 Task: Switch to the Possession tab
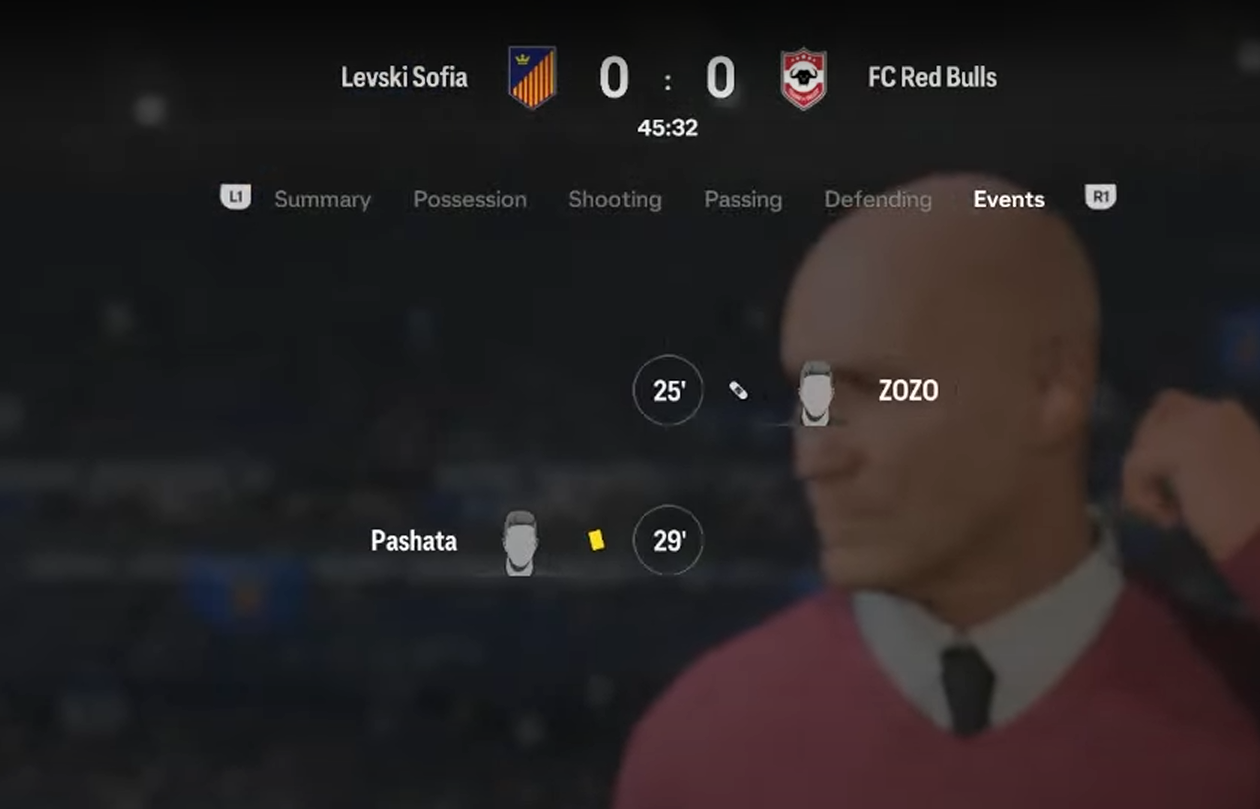point(470,200)
